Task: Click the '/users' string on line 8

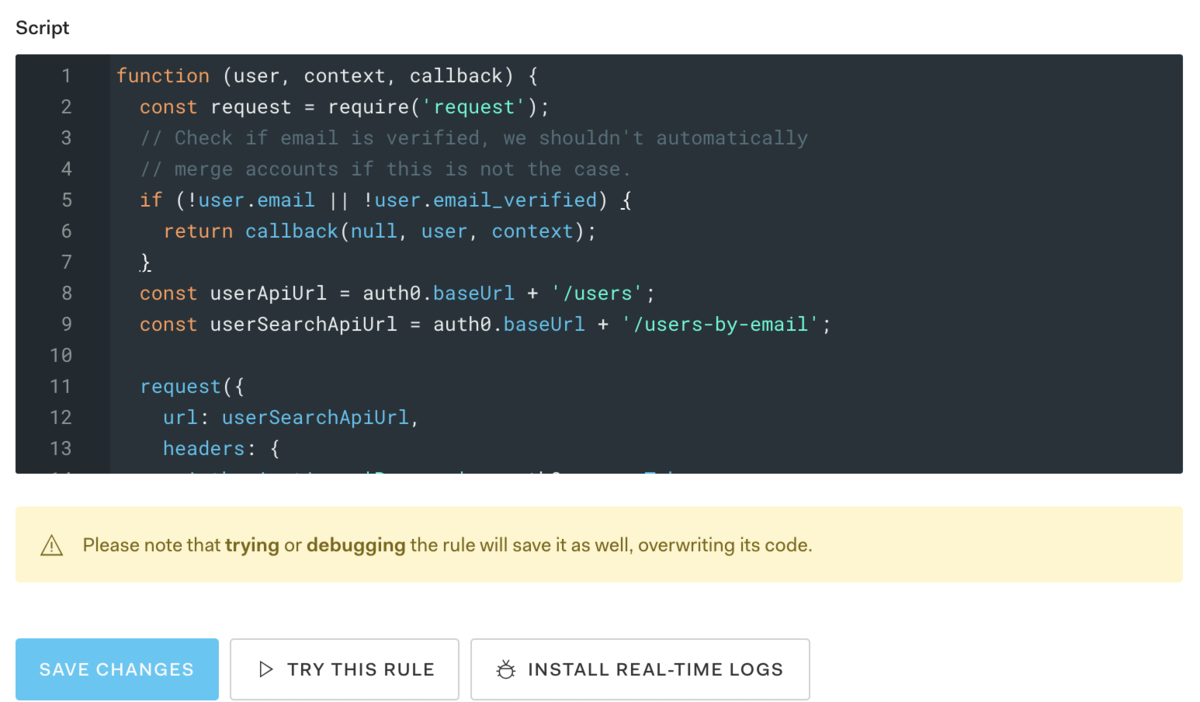Action: tap(597, 293)
